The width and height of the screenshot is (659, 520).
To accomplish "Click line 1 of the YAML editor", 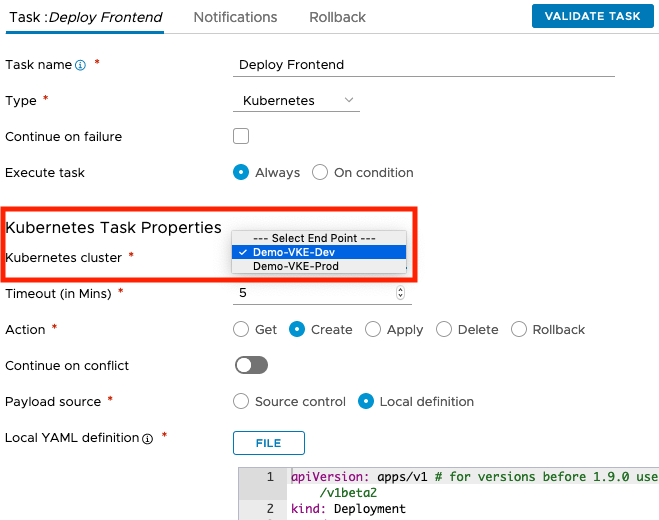I will 475,484.
